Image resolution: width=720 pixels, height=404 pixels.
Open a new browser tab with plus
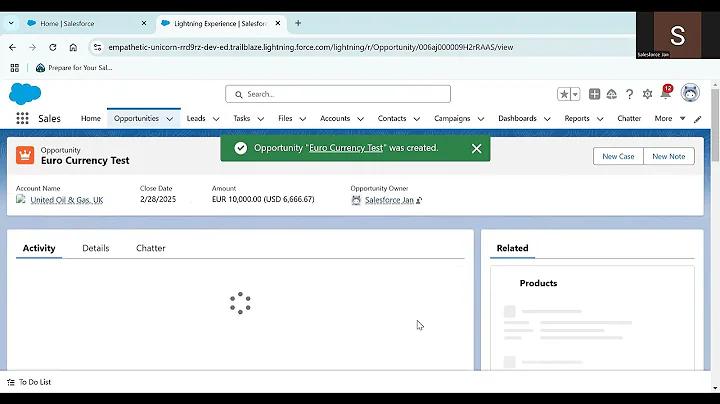pyautogui.click(x=298, y=23)
